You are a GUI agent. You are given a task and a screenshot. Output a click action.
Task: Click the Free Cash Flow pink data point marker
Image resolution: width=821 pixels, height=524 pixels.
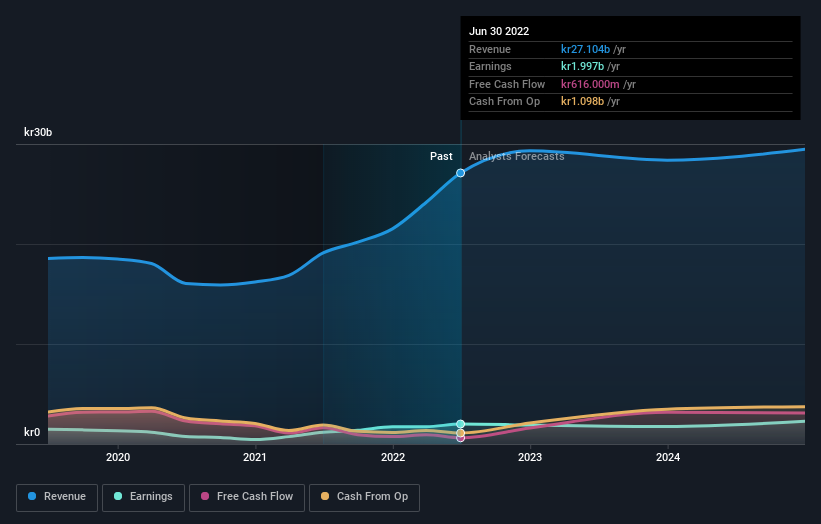click(x=460, y=438)
